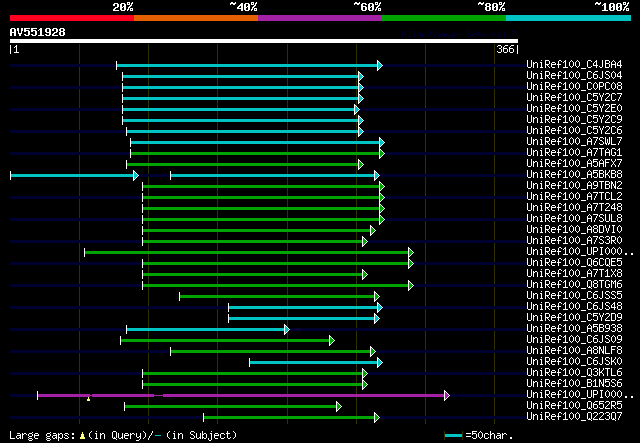Open the UniRef100_C0PC08 hit label
Screen dimensions: 640x443
(x=574, y=87)
